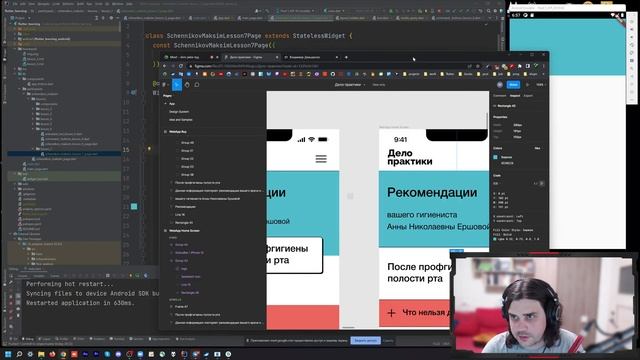Select the Figma Move tool

coord(177,85)
